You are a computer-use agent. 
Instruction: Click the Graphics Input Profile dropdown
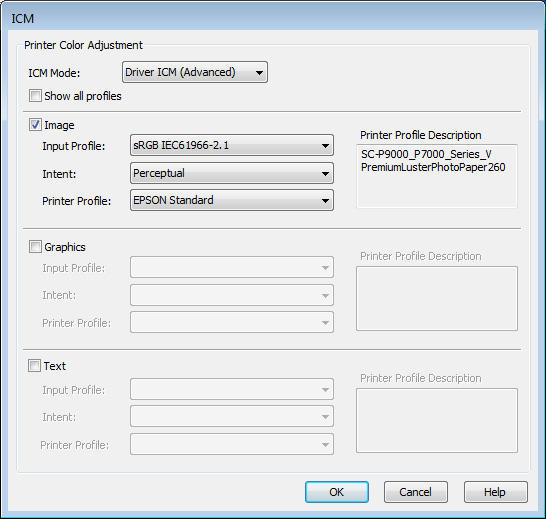[x=232, y=267]
